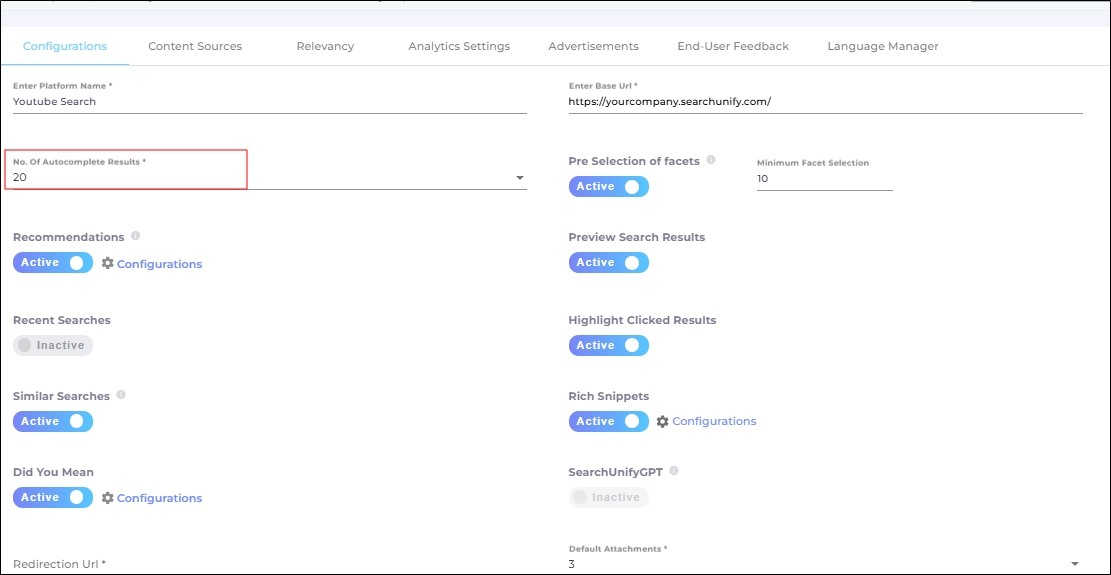Toggle off Pre Selection of facets
The image size is (1111, 575).
pos(609,186)
